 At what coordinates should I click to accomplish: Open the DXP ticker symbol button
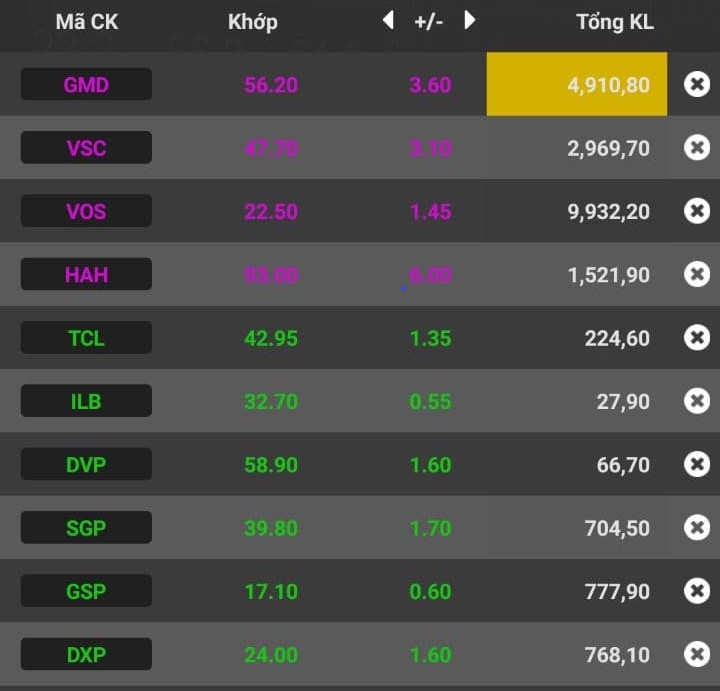click(x=86, y=654)
